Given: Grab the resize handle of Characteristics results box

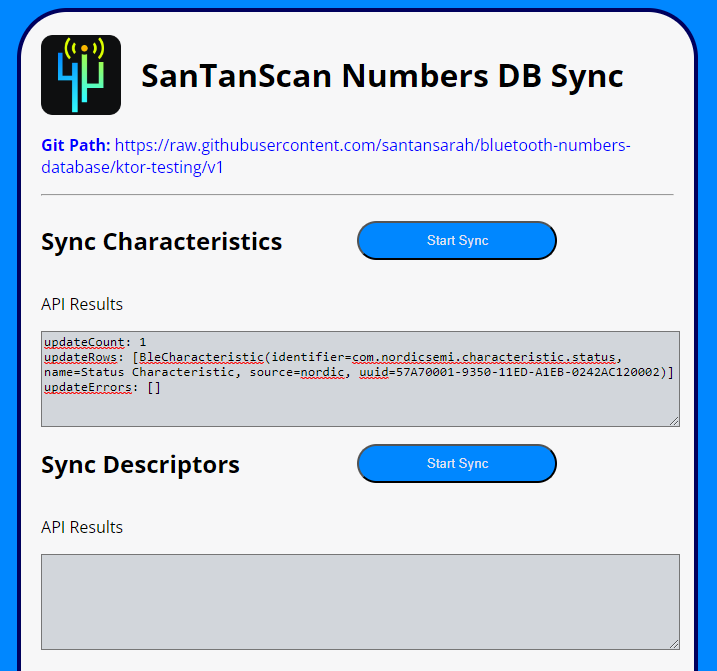Looking at the screenshot, I should click(x=674, y=421).
